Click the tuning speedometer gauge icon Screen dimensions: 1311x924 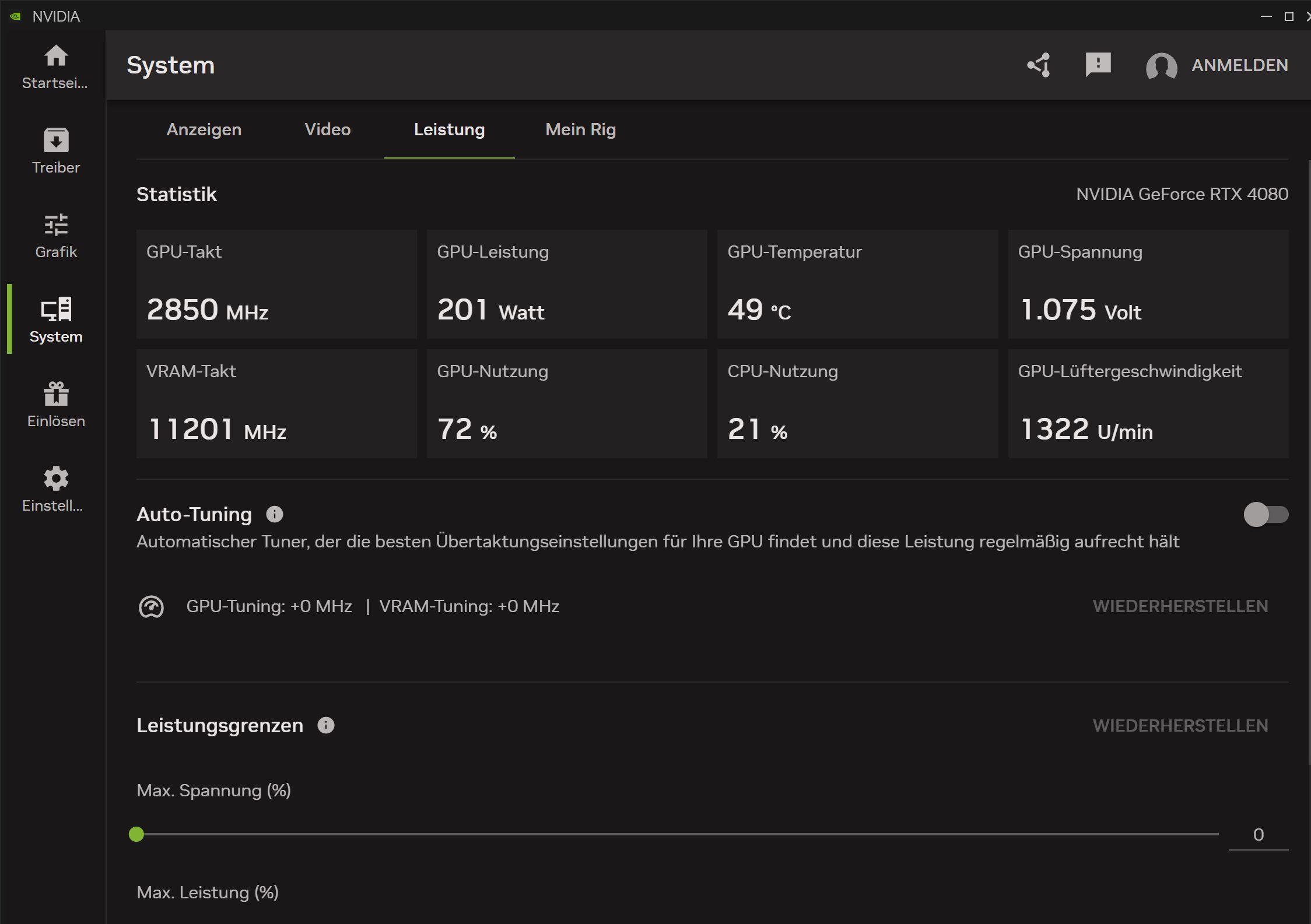coord(151,607)
